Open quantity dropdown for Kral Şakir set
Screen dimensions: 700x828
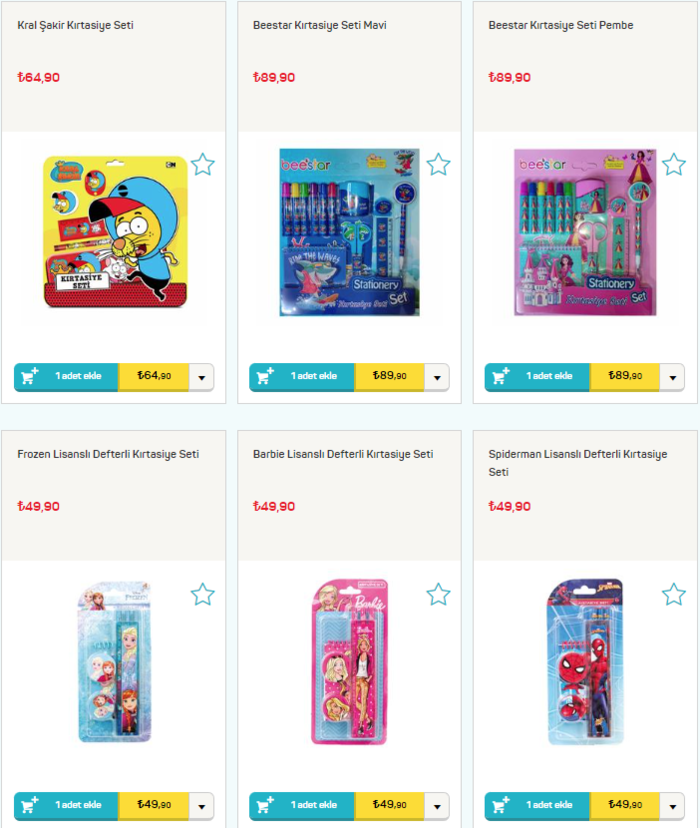point(202,378)
